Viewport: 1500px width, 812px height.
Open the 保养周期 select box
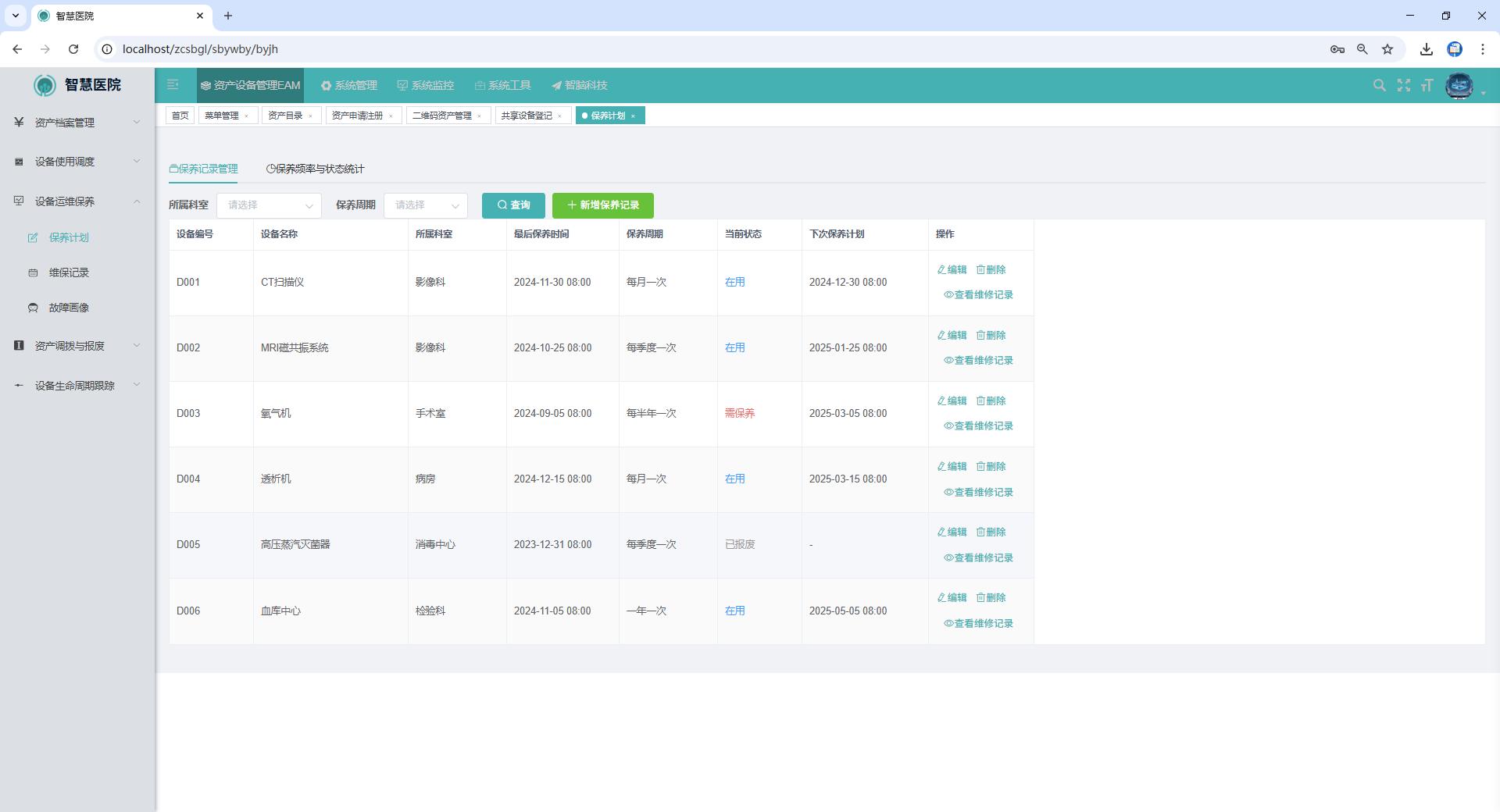426,205
